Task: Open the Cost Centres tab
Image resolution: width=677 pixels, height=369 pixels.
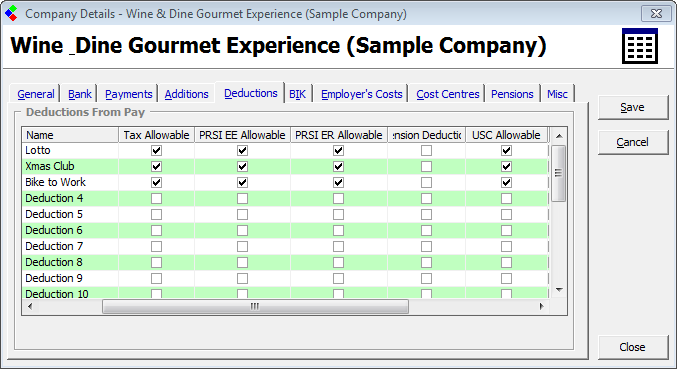Action: tap(448, 94)
